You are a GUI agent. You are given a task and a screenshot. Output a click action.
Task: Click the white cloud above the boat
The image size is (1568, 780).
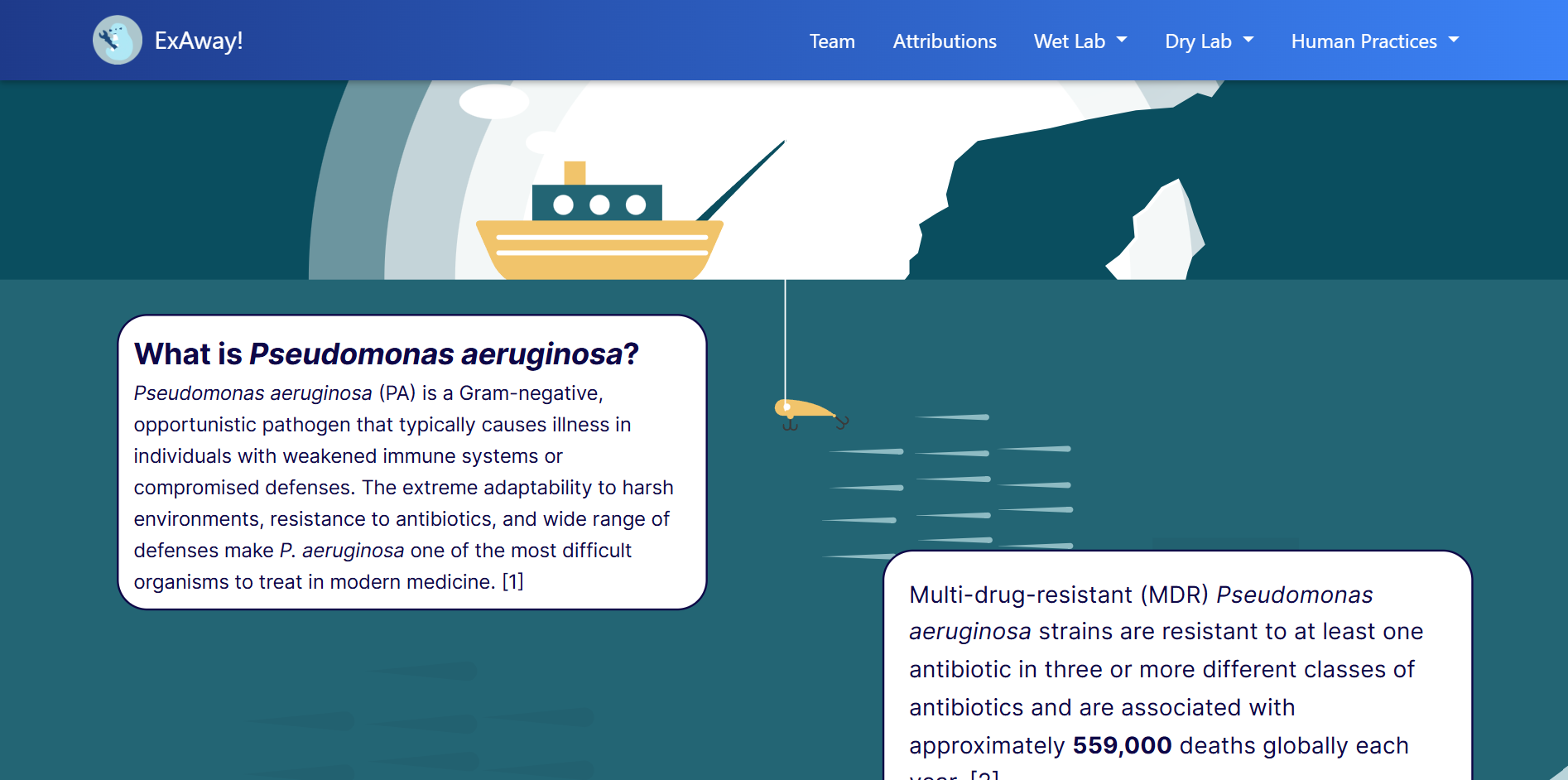click(x=493, y=102)
